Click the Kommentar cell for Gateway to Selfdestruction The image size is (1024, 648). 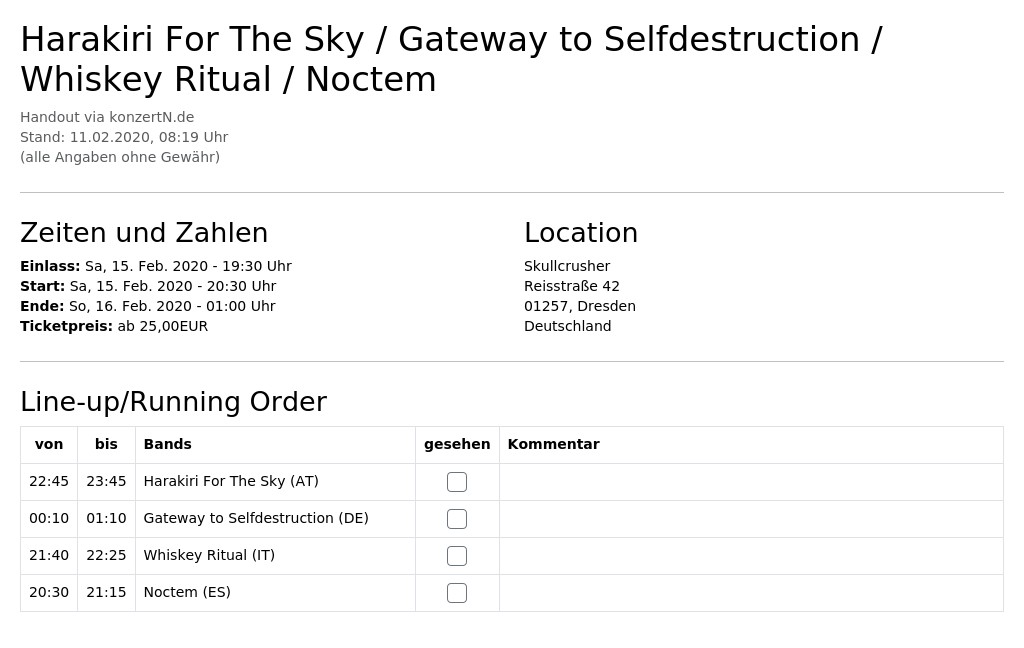pos(751,519)
